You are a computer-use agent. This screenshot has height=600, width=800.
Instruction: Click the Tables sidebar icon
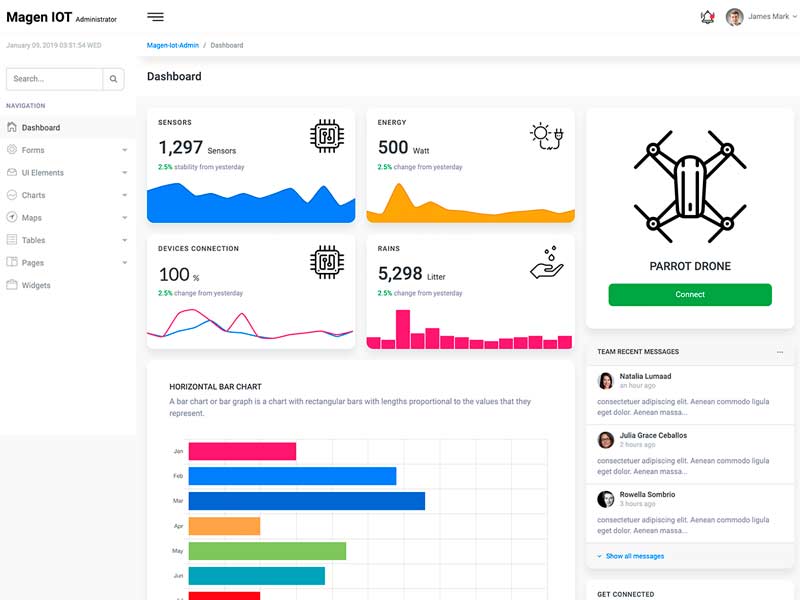tap(12, 240)
